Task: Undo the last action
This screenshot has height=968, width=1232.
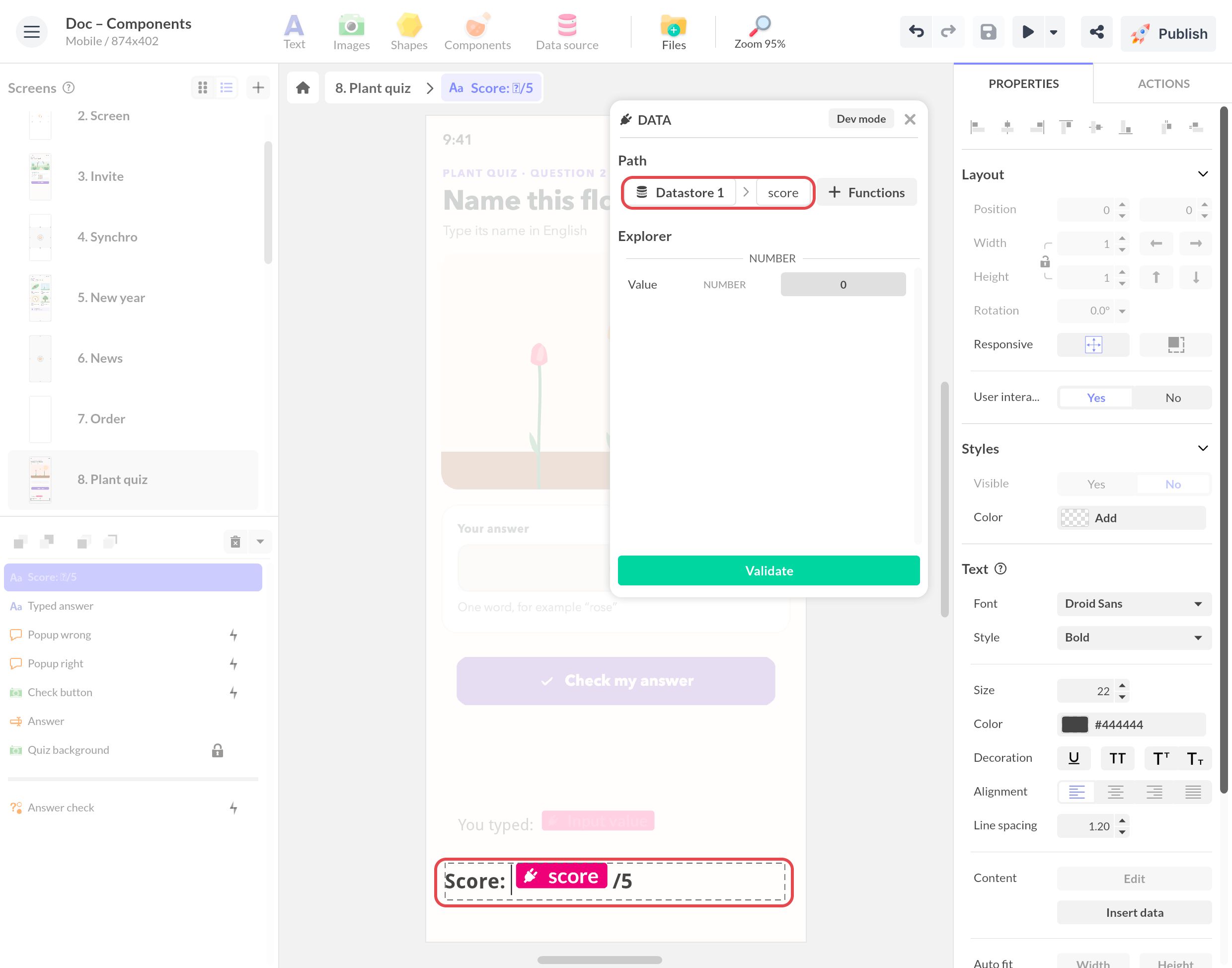Action: [x=916, y=32]
